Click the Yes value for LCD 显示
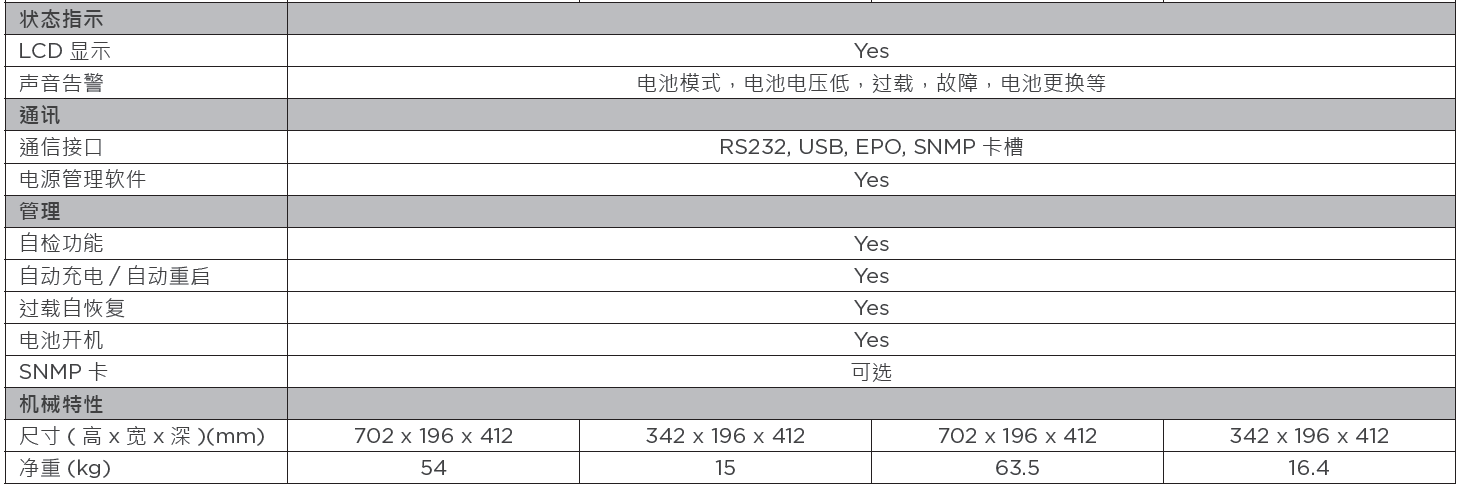Screen dimensions: 1459x490 click(x=871, y=51)
